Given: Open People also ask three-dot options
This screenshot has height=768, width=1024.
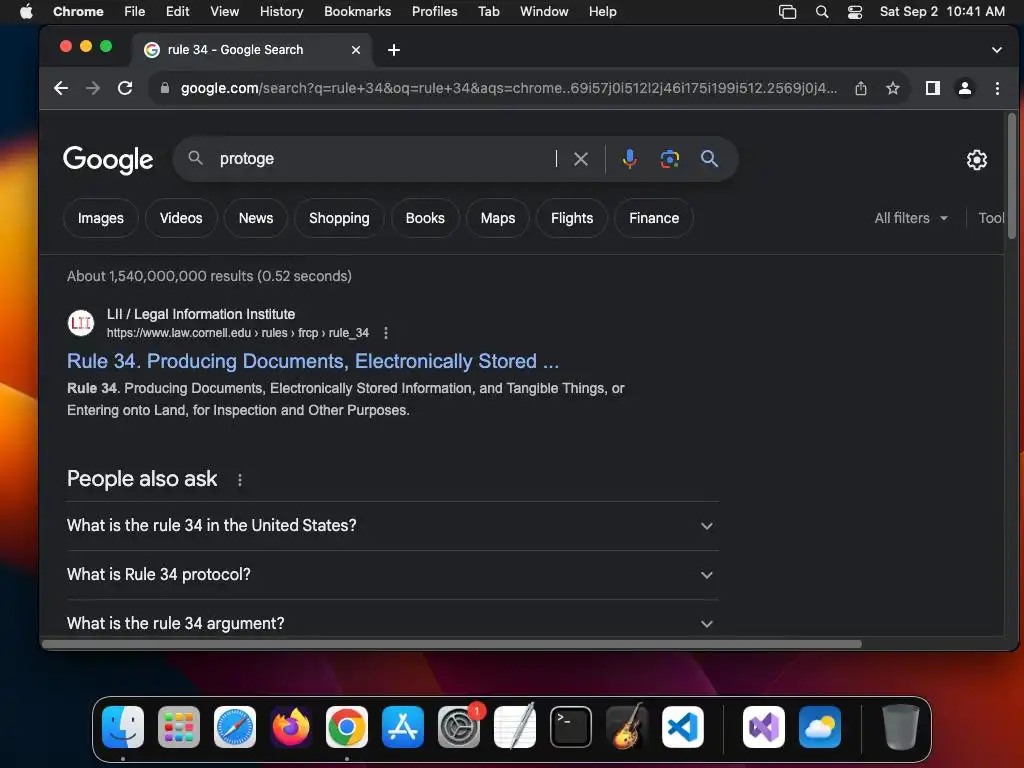Looking at the screenshot, I should pos(240,480).
